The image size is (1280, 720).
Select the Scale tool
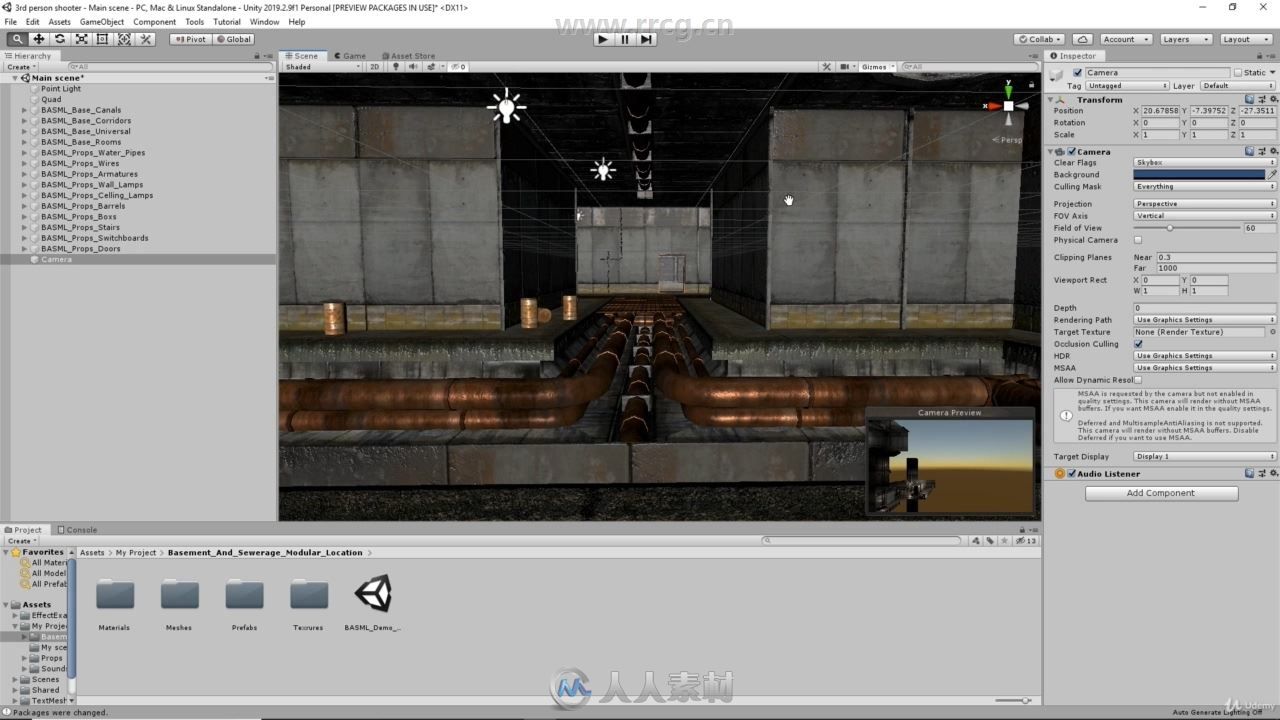[x=81, y=39]
